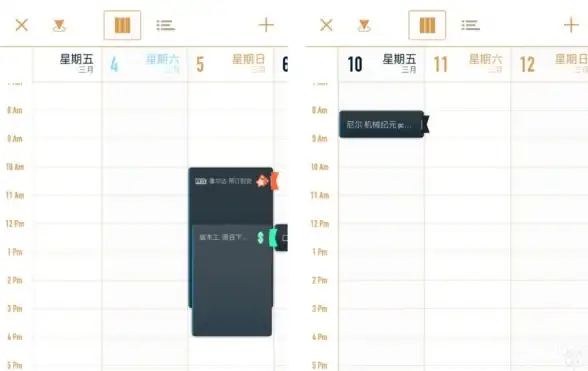The width and height of the screenshot is (588, 371).
Task: Open the 星期五 day header beside day 4
Action: pyautogui.click(x=67, y=64)
